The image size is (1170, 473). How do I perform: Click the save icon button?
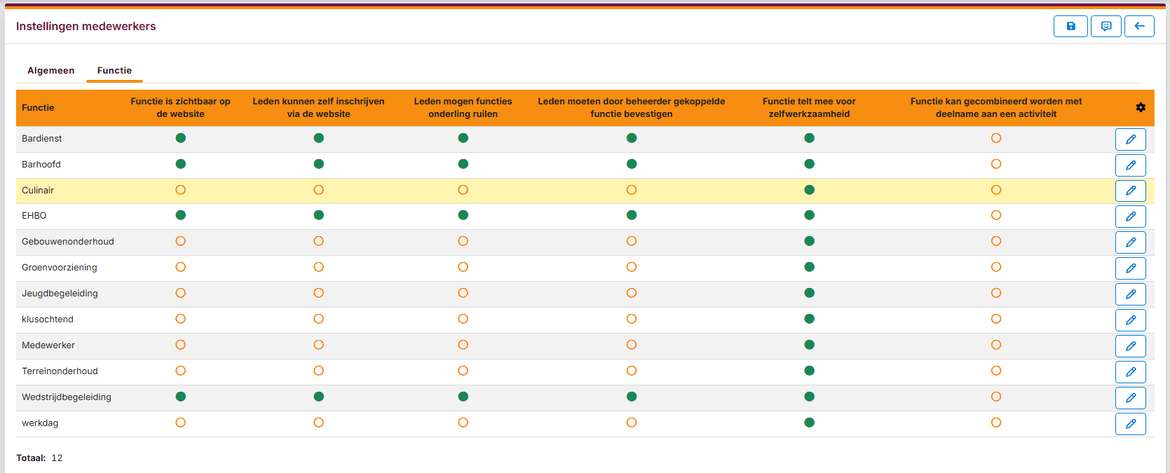pos(1071,26)
